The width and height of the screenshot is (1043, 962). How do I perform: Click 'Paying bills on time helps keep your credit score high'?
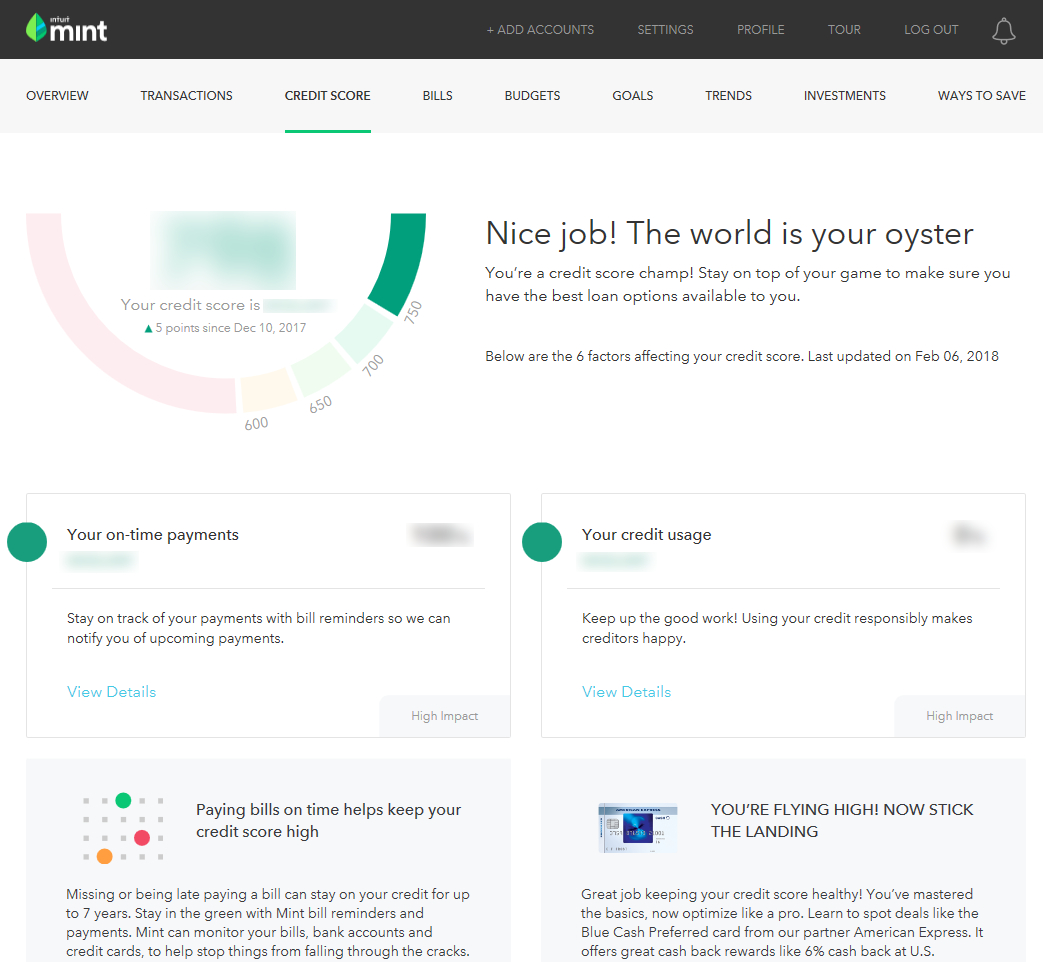click(x=329, y=820)
